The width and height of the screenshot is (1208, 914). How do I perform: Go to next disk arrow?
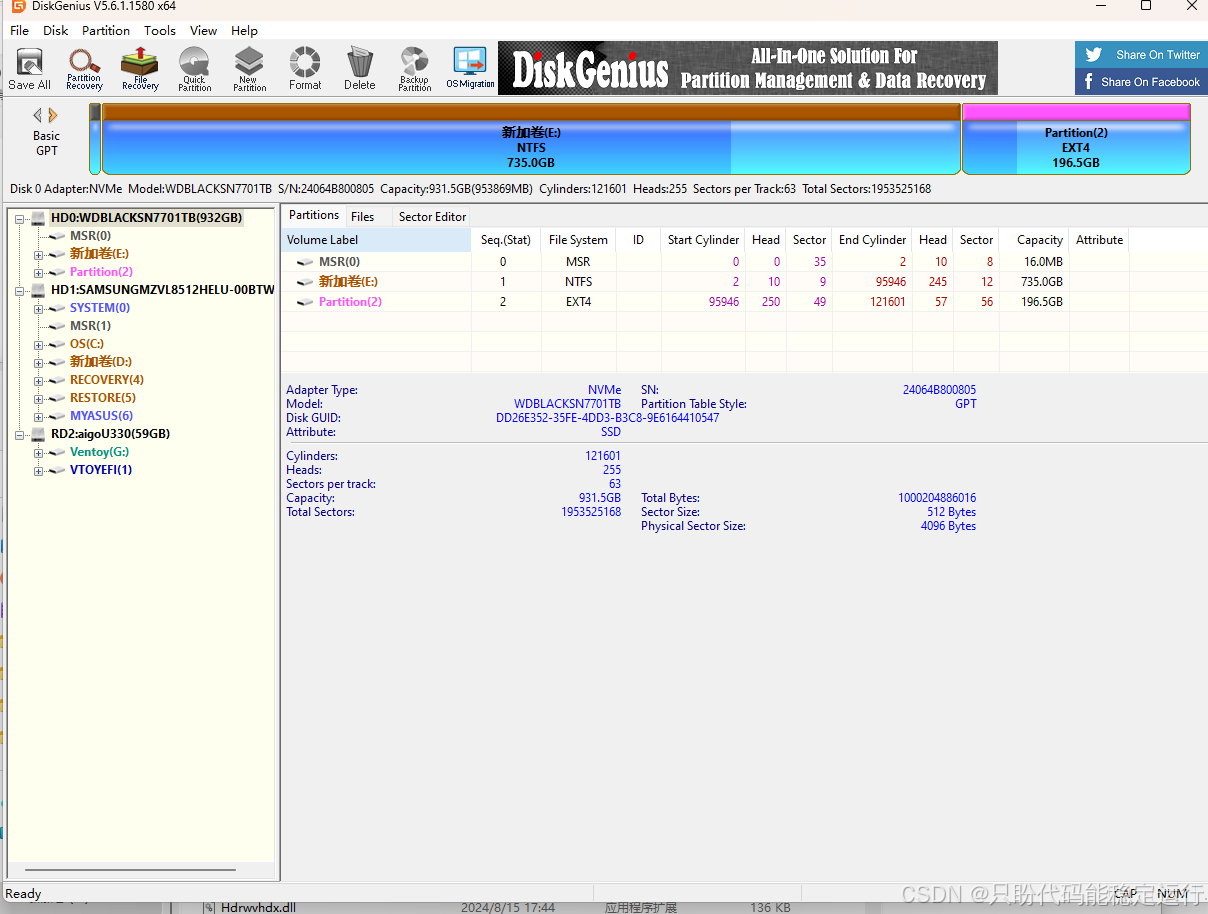pyautogui.click(x=53, y=115)
